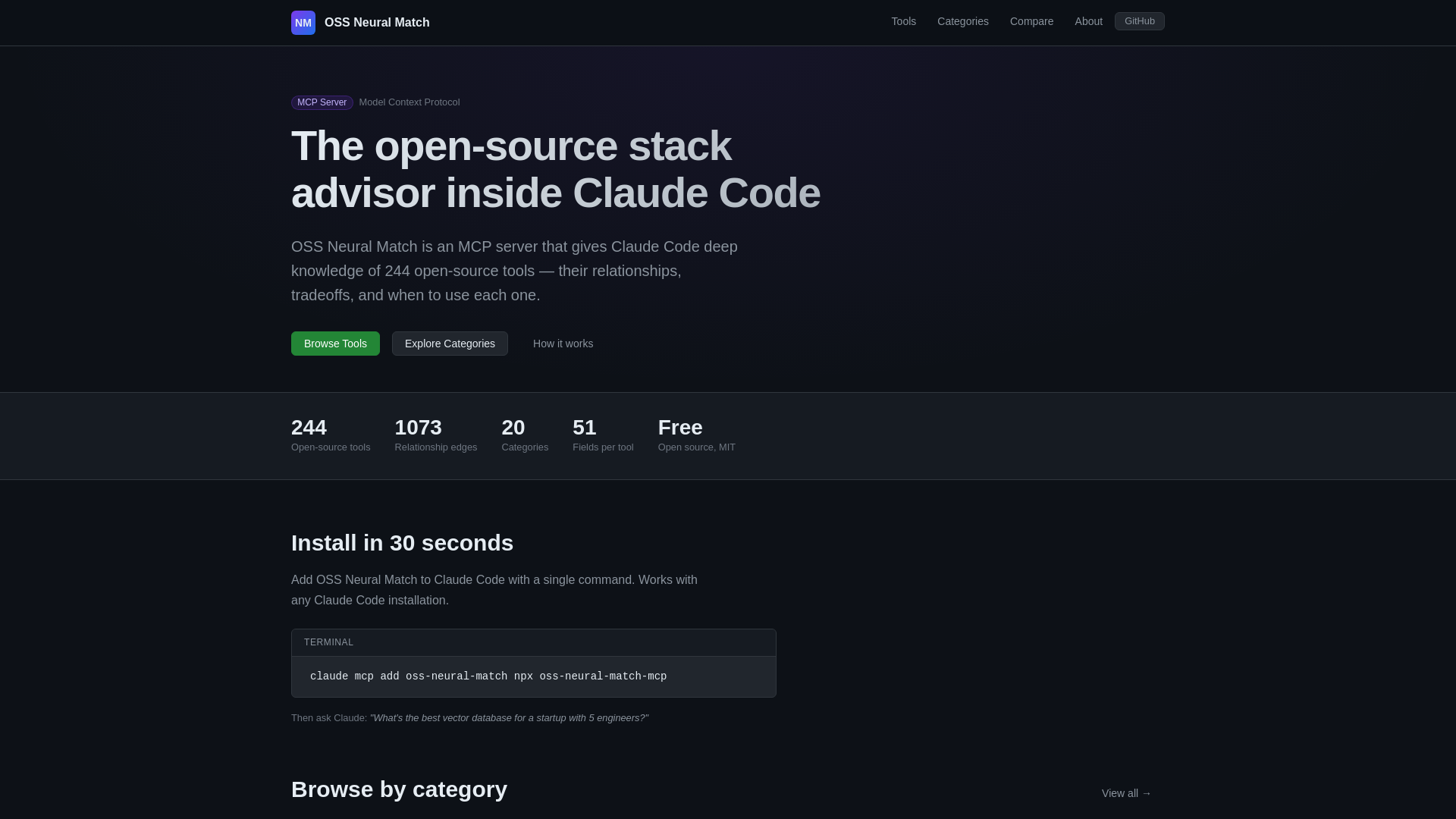Select the terminal command claude mcp add text
The image size is (1456, 819).
(x=488, y=676)
